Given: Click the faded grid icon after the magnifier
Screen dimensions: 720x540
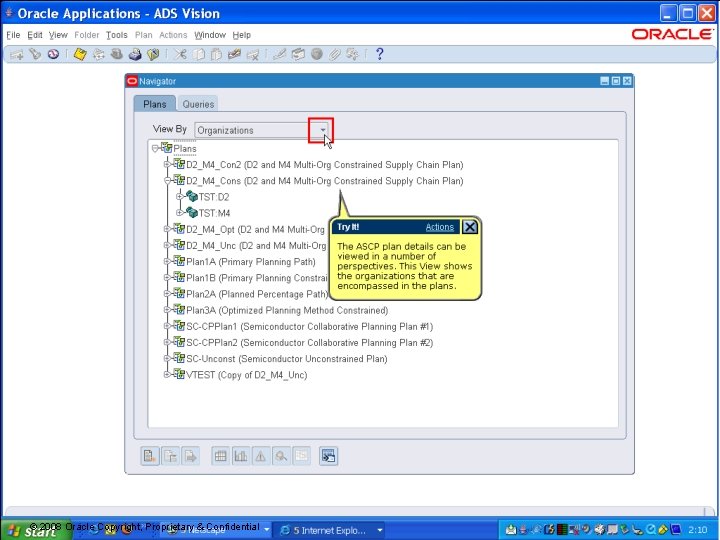Looking at the screenshot, I should tap(301, 456).
